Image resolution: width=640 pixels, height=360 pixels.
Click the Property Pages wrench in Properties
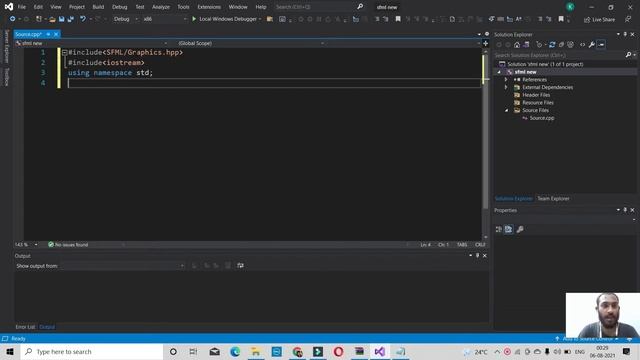click(520, 229)
